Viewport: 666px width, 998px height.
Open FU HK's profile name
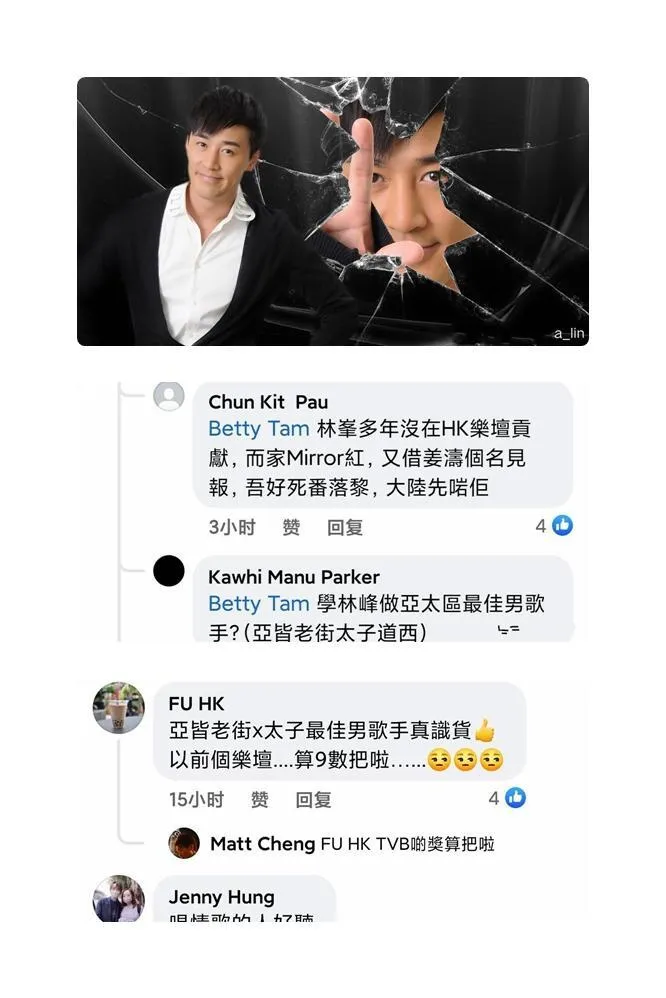click(196, 703)
